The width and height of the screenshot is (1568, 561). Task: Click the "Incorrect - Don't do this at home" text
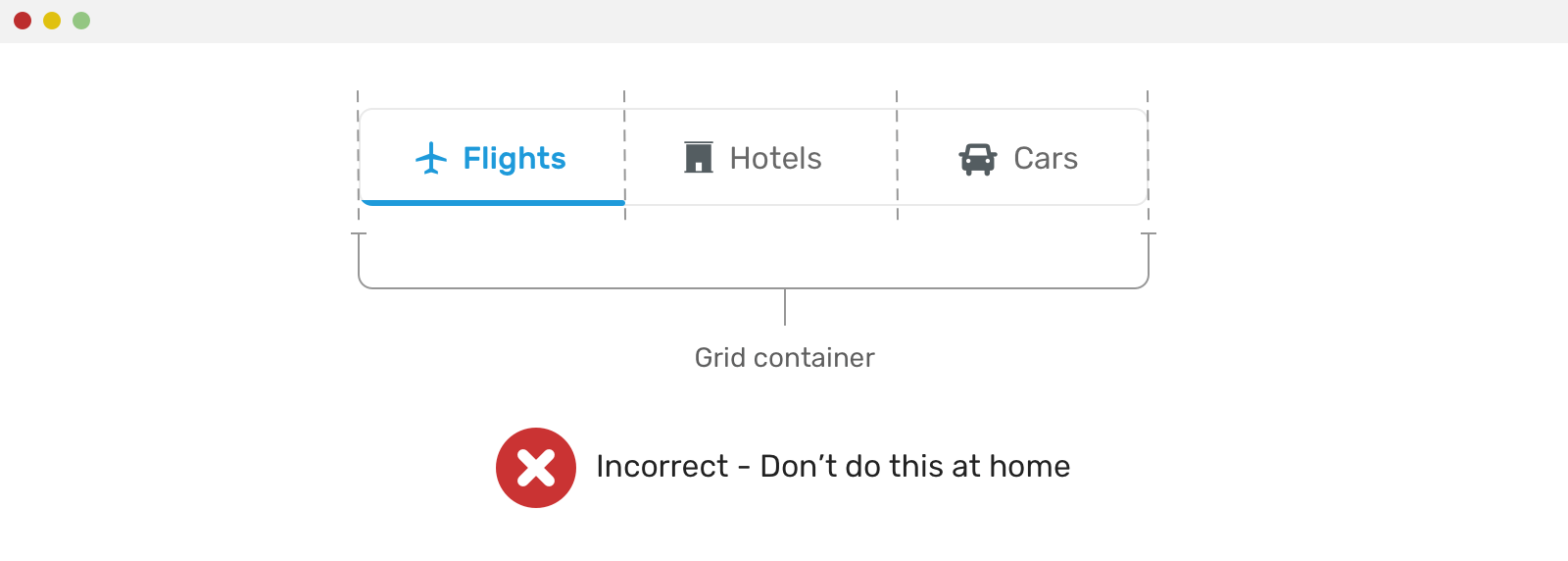tap(833, 466)
